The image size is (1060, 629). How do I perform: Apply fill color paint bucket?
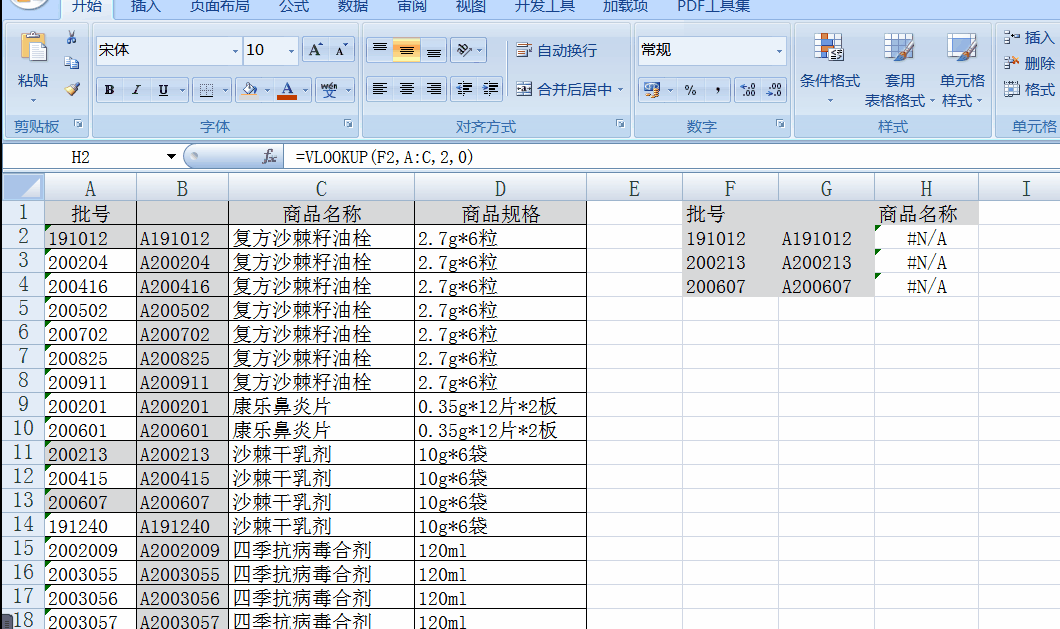pos(249,90)
